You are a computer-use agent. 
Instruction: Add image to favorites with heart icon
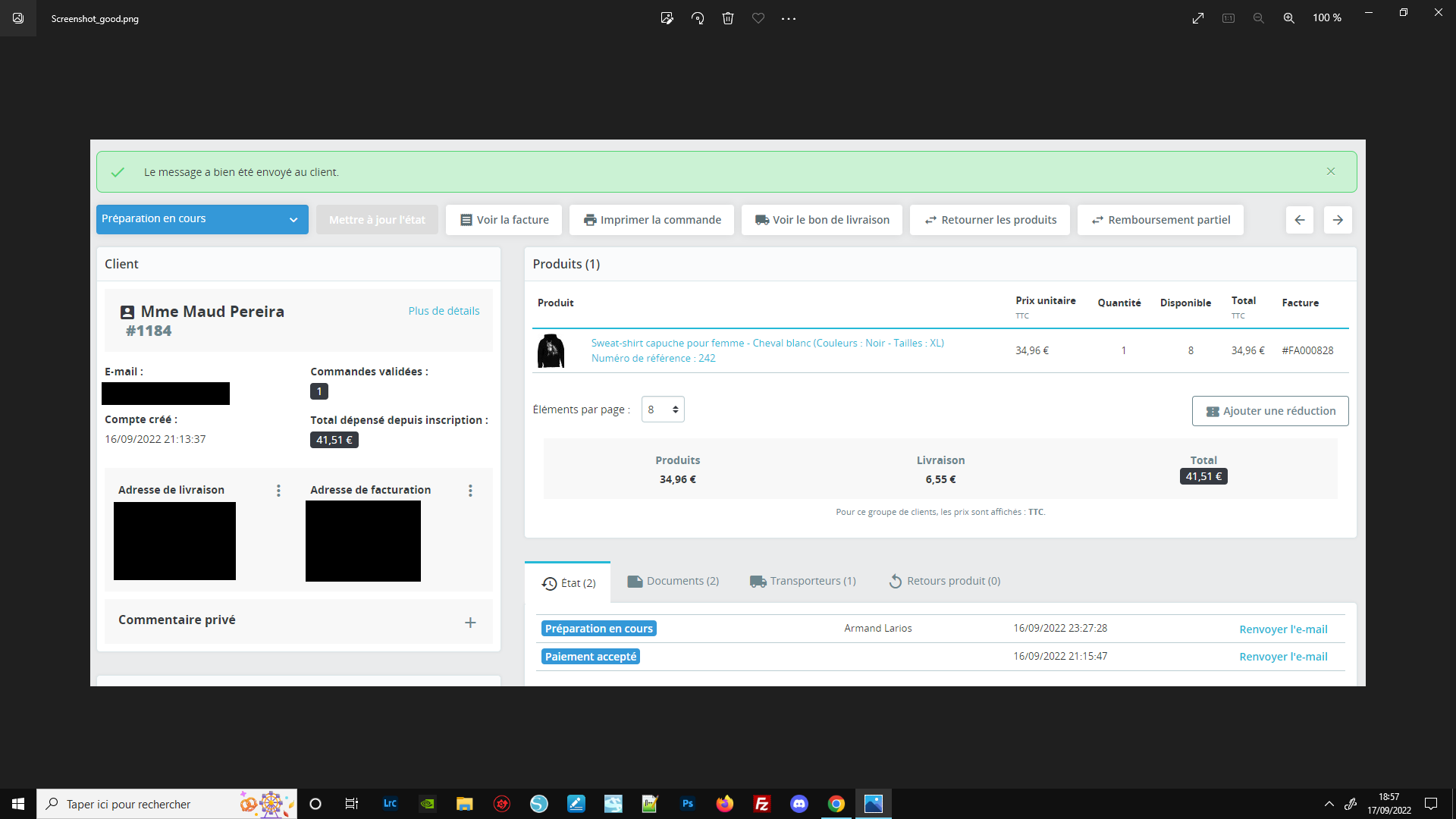[758, 18]
